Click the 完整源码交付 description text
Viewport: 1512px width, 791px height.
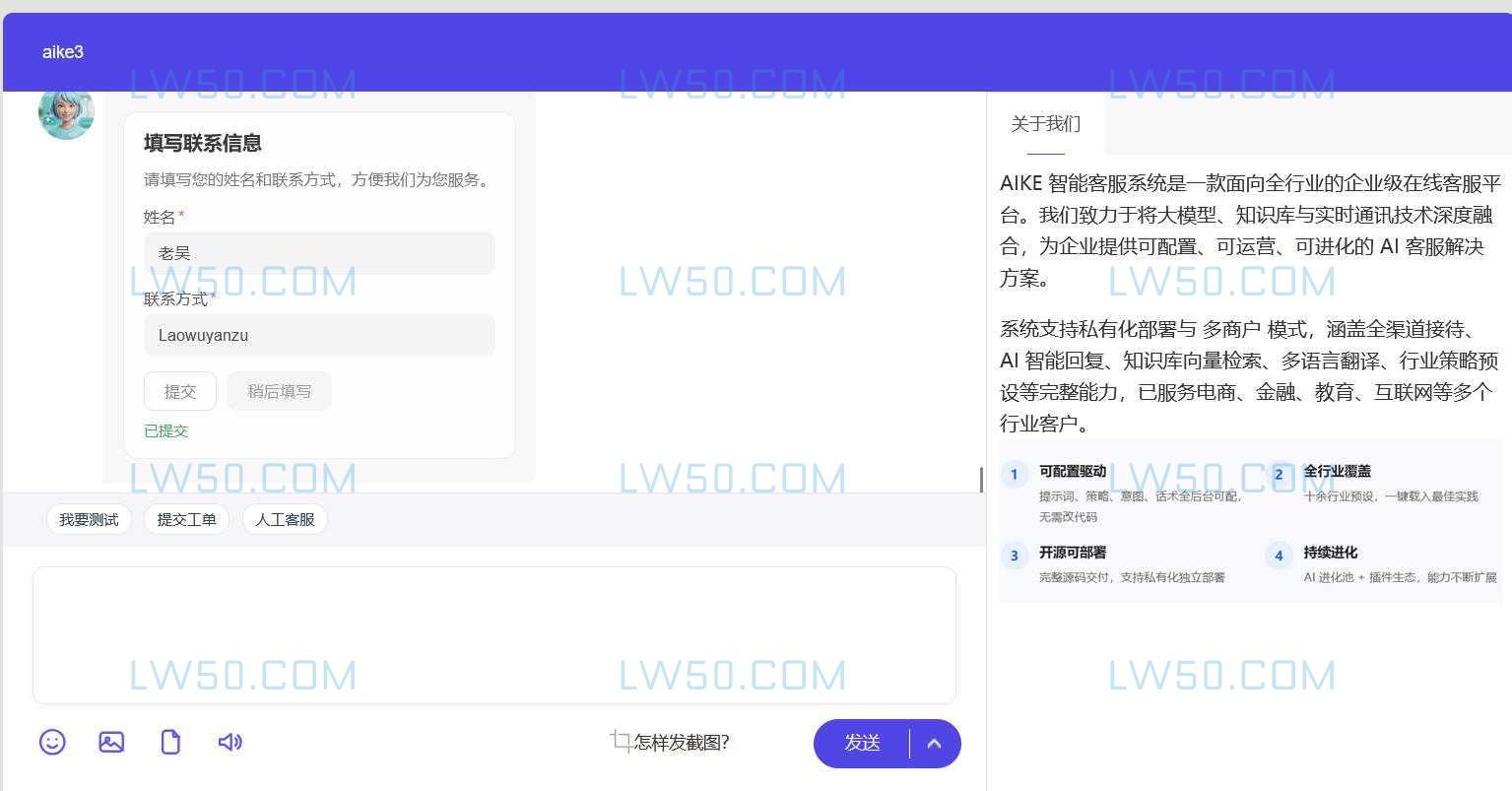pyautogui.click(x=1132, y=577)
